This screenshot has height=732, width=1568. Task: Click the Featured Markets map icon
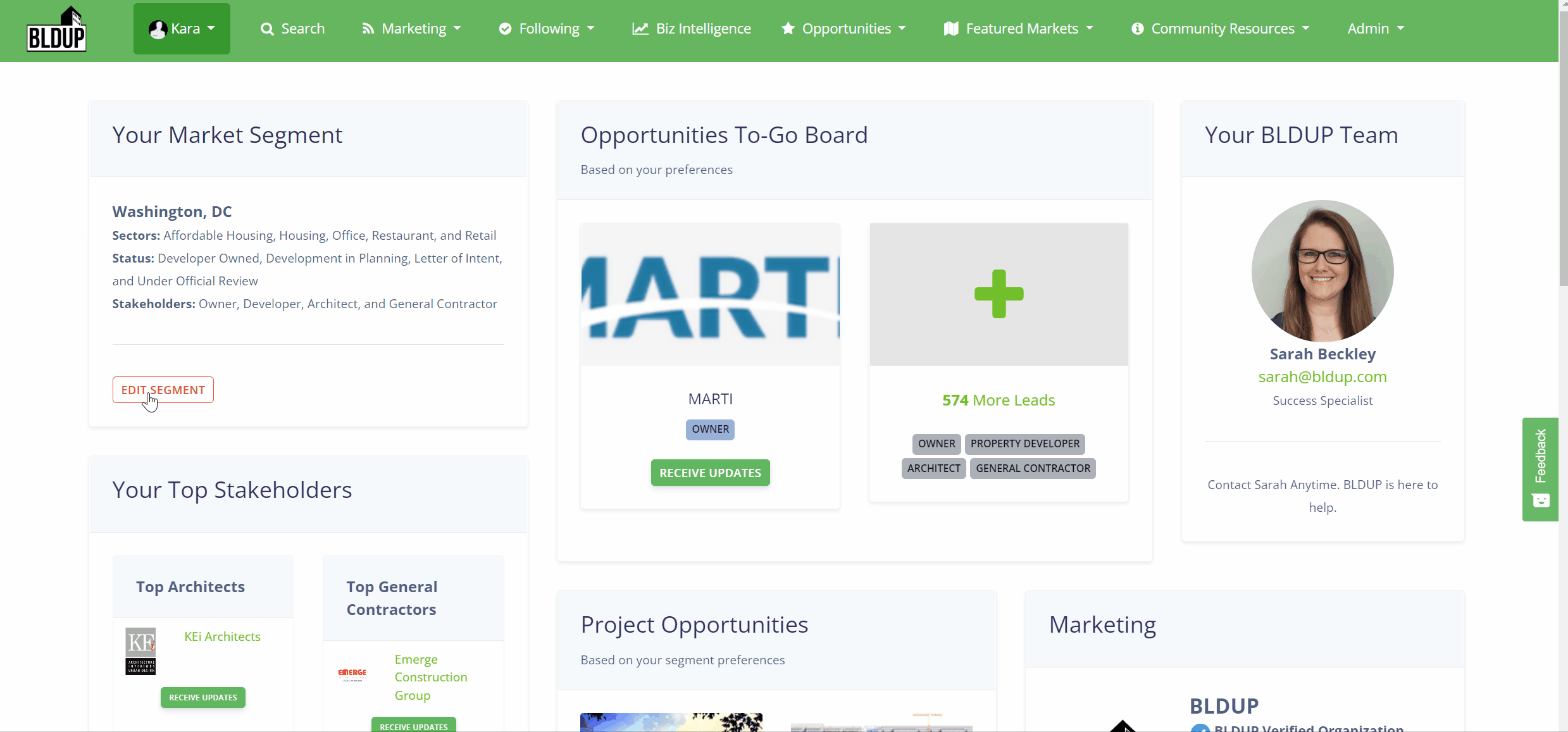[951, 29]
